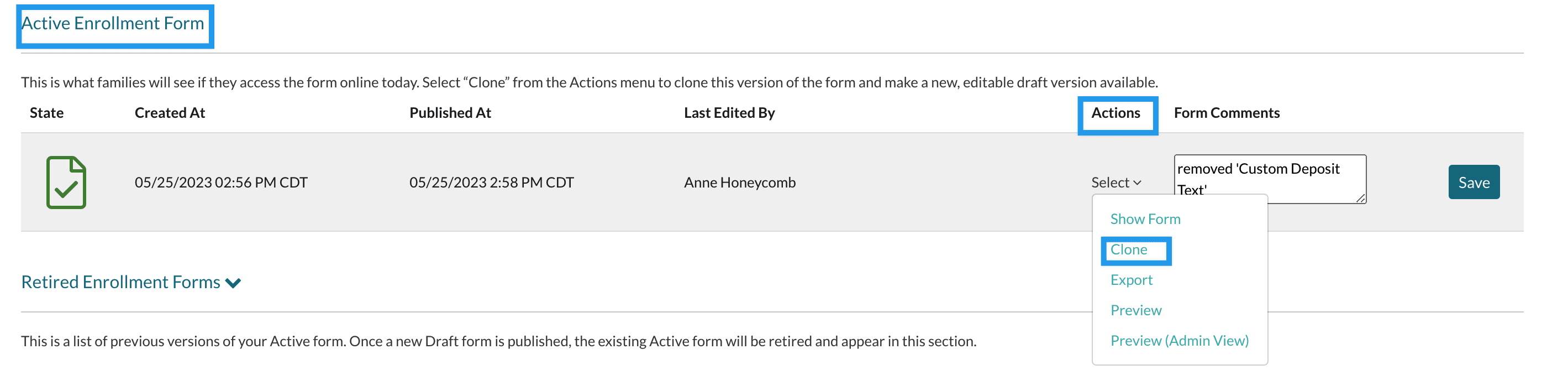Click the comment box resize handle
Screen dimensions: 1568x375
click(x=1360, y=198)
